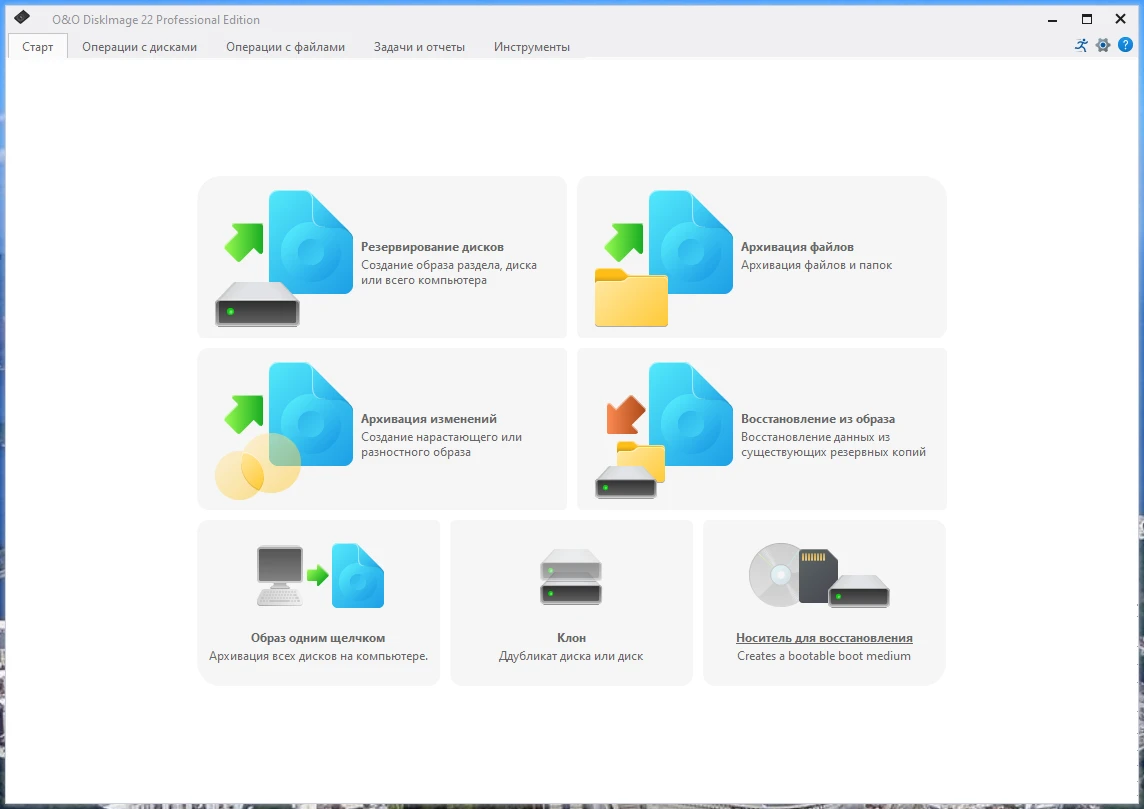Click the O&O DiskImage title bar icon
The height and width of the screenshot is (809, 1144).
[x=22, y=19]
